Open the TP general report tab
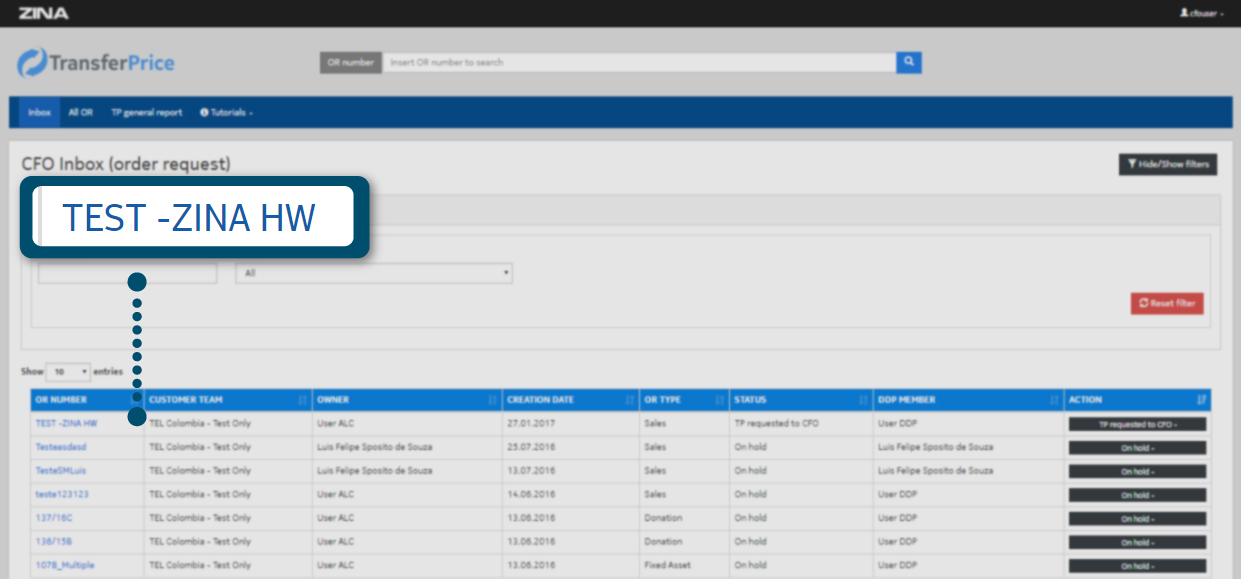Screen dimensions: 1241x579 [147, 113]
